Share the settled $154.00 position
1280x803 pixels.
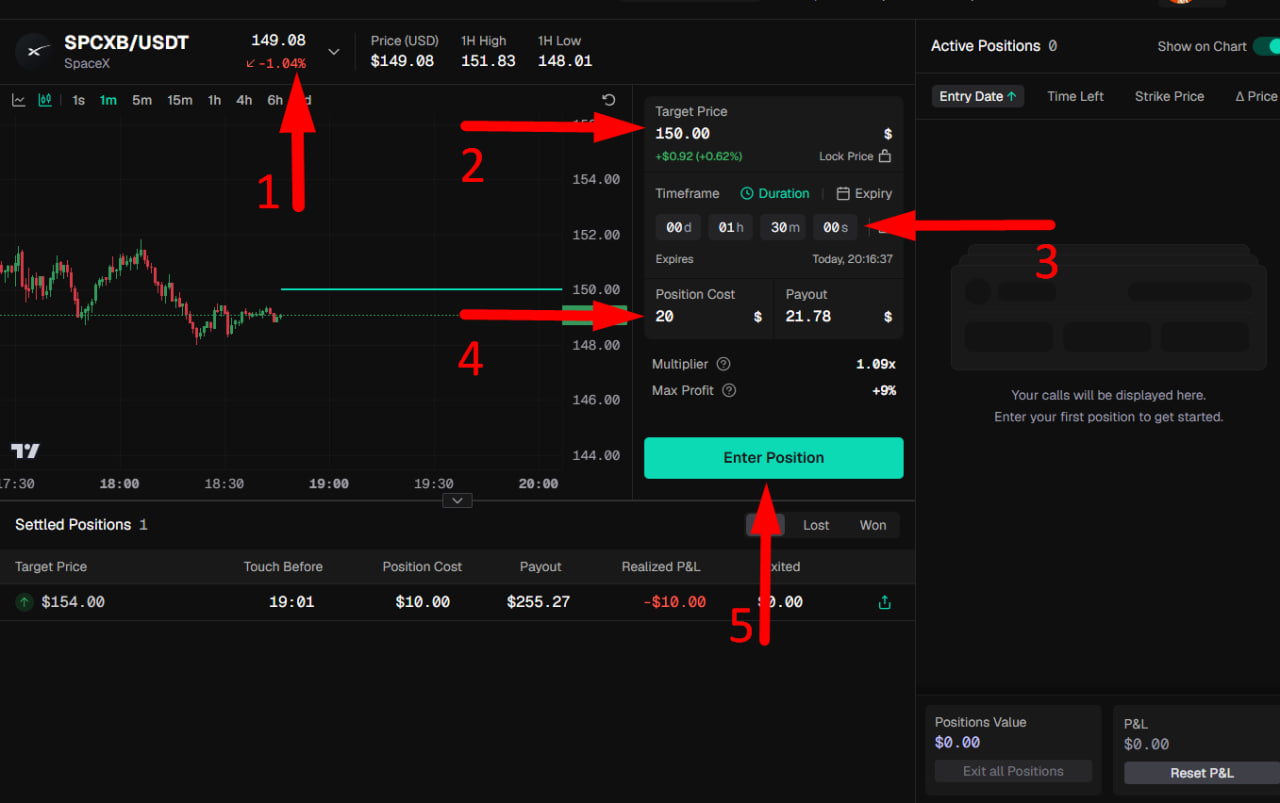tap(884, 602)
